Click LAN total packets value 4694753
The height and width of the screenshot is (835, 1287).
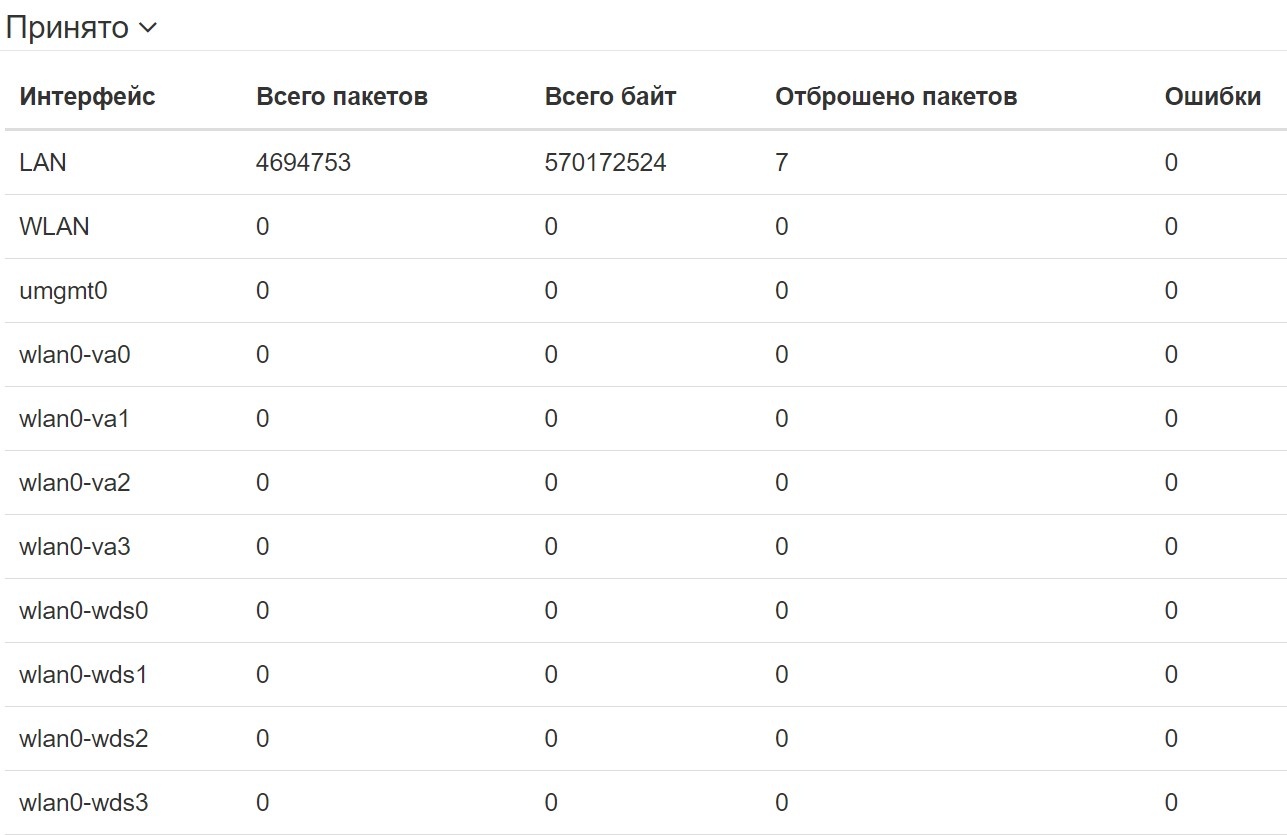[303, 163]
